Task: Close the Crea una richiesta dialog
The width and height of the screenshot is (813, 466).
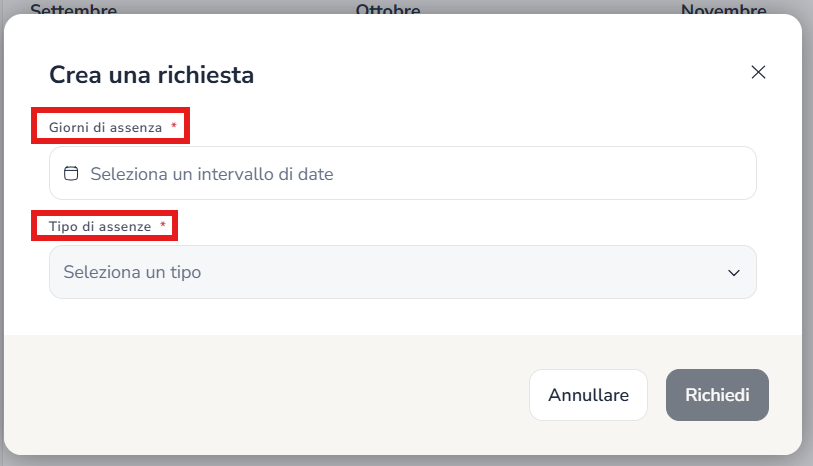Action: click(x=758, y=72)
